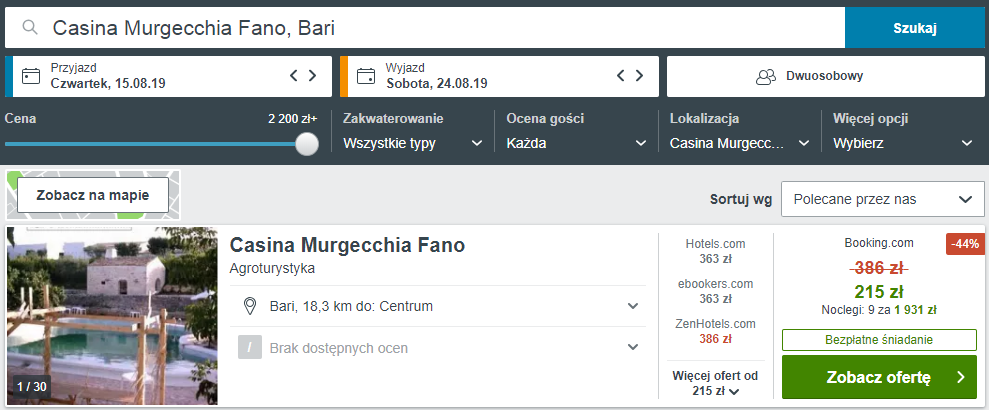Go to previous arrival date

coord(293,76)
